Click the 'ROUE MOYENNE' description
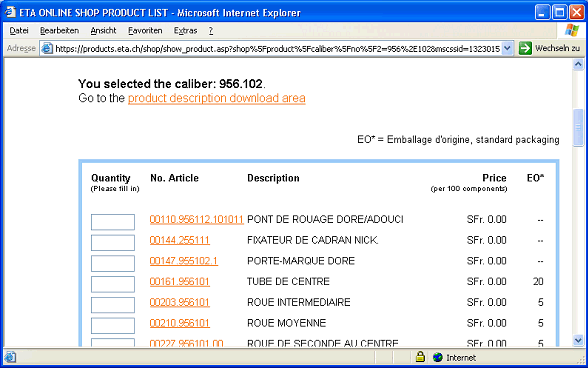The image size is (588, 368). [x=286, y=323]
